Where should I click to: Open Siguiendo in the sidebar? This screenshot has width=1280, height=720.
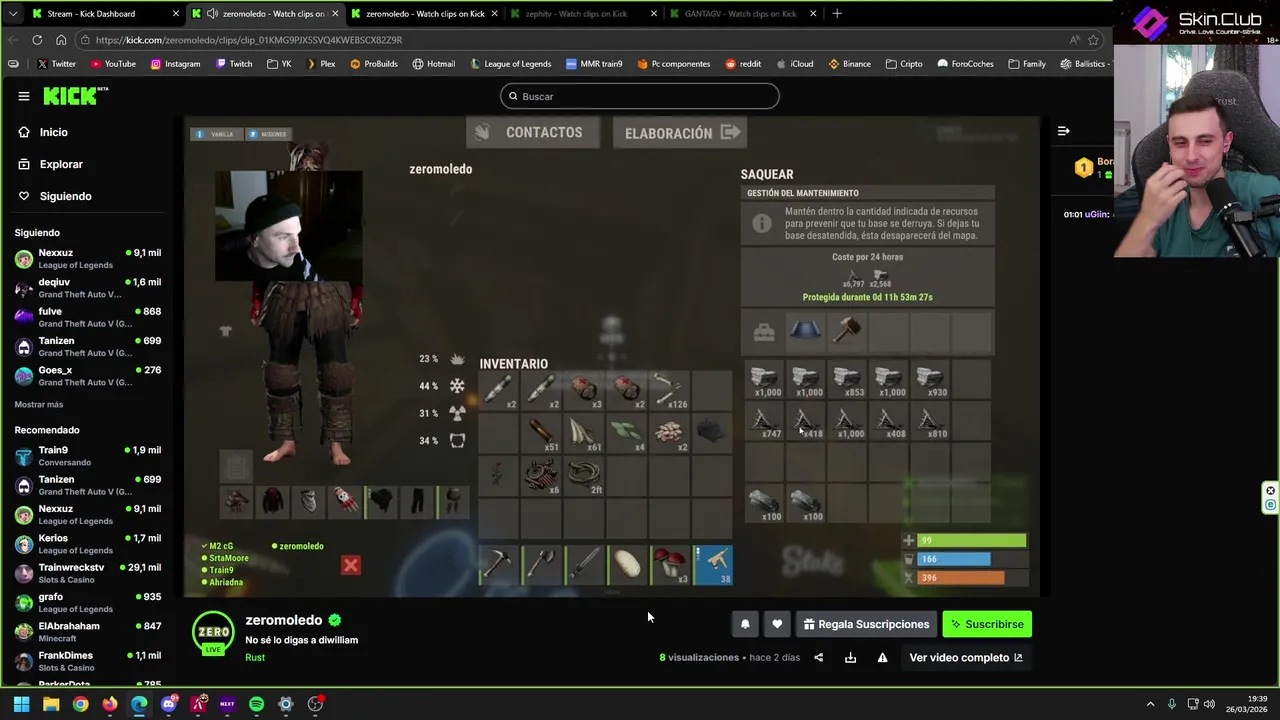pyautogui.click(x=65, y=196)
